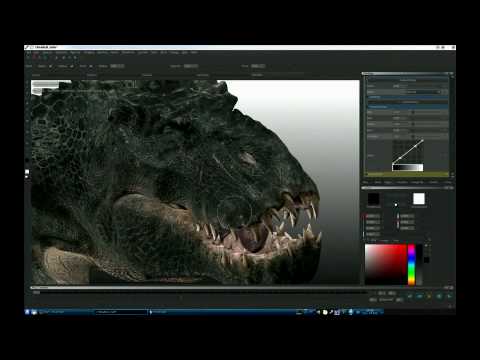
Task: Select the white tool icon in left toolbox
Action: tap(27, 172)
